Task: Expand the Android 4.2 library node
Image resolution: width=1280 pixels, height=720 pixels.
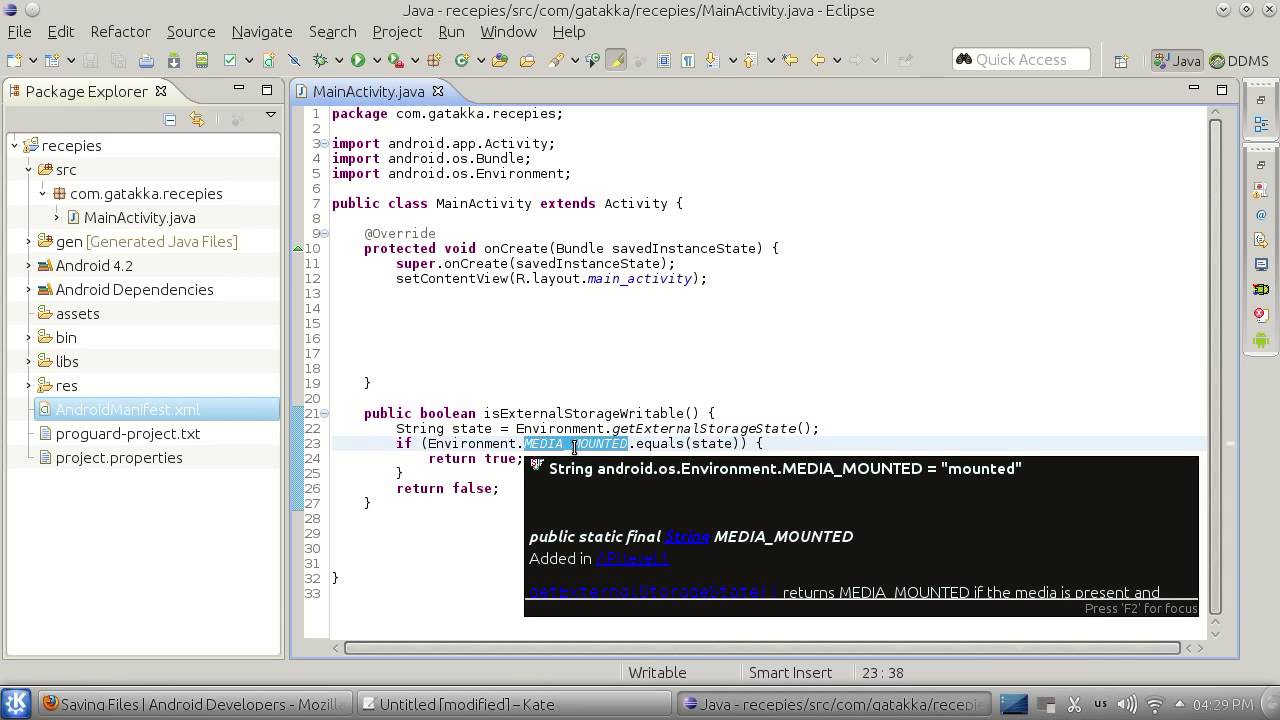Action: [29, 265]
